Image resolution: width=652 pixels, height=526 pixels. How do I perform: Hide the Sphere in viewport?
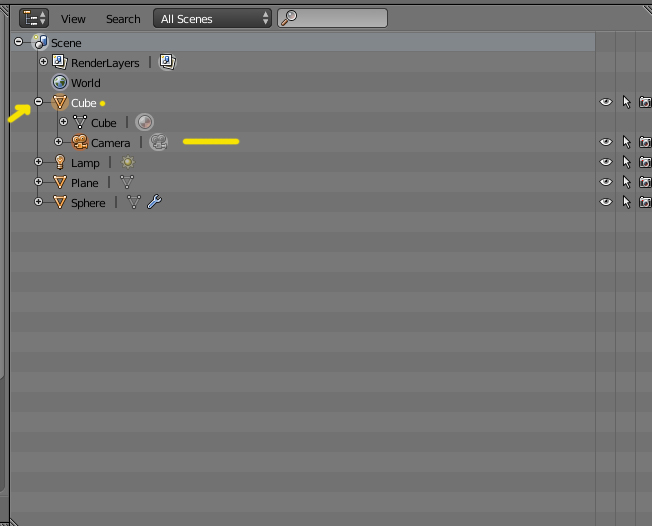(x=606, y=202)
